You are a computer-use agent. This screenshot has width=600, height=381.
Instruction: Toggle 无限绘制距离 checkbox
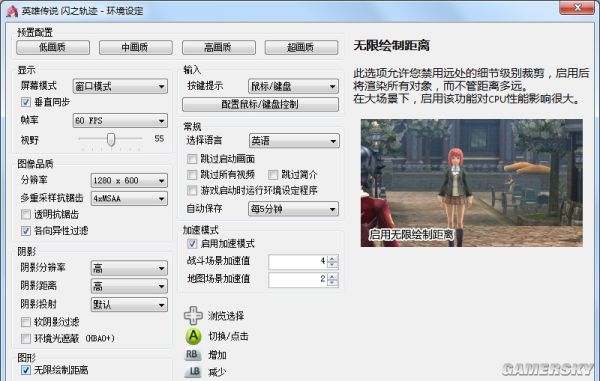click(x=26, y=370)
